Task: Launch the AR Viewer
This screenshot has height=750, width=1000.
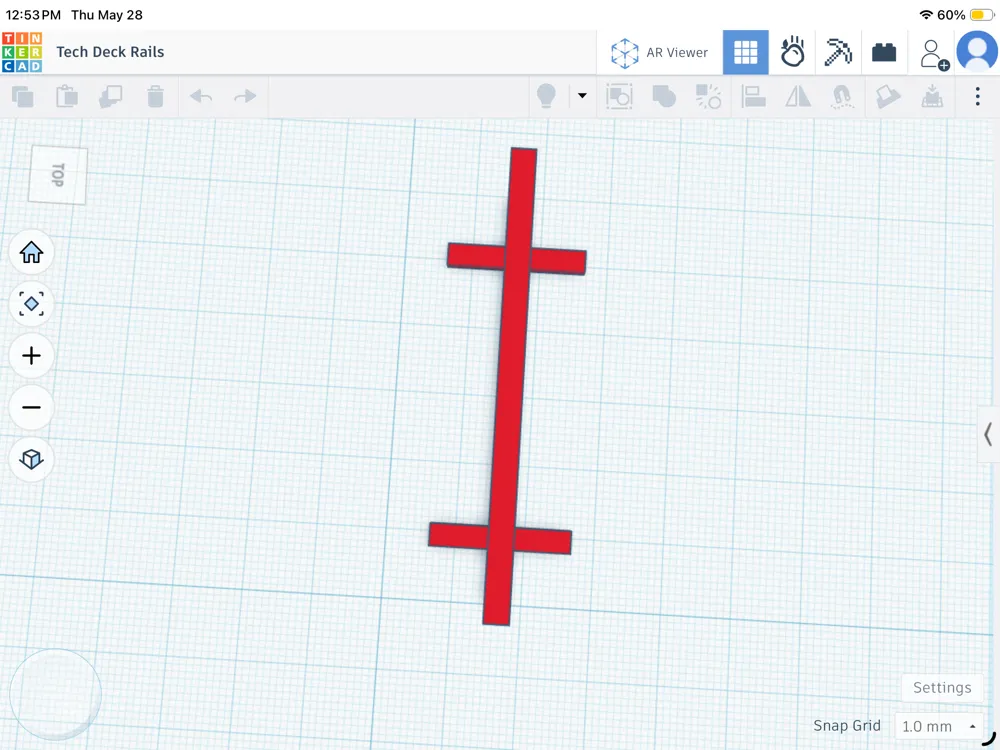Action: (x=659, y=52)
